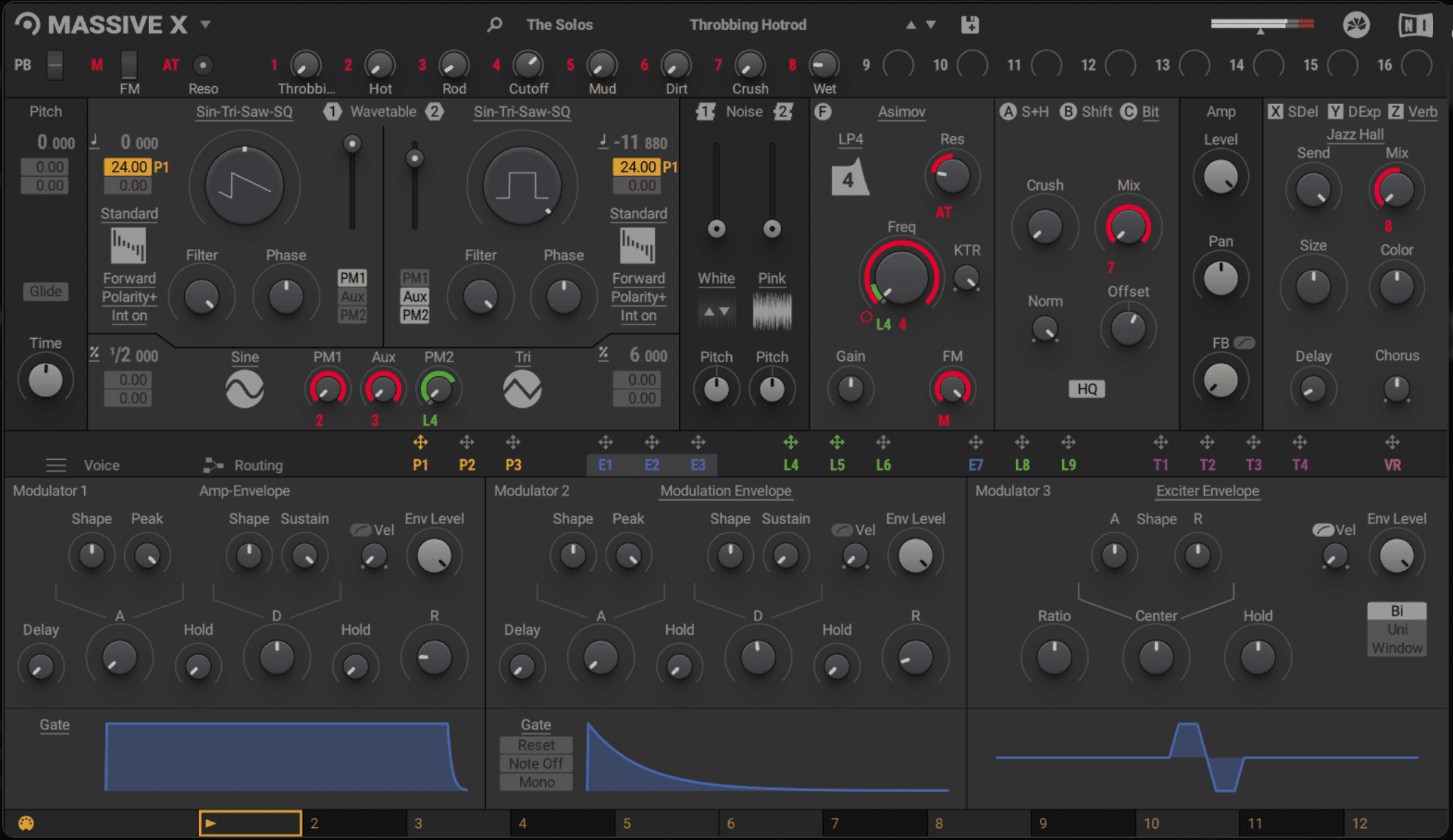Adjust the master volume slider at top
1453x840 pixels.
click(x=1262, y=25)
